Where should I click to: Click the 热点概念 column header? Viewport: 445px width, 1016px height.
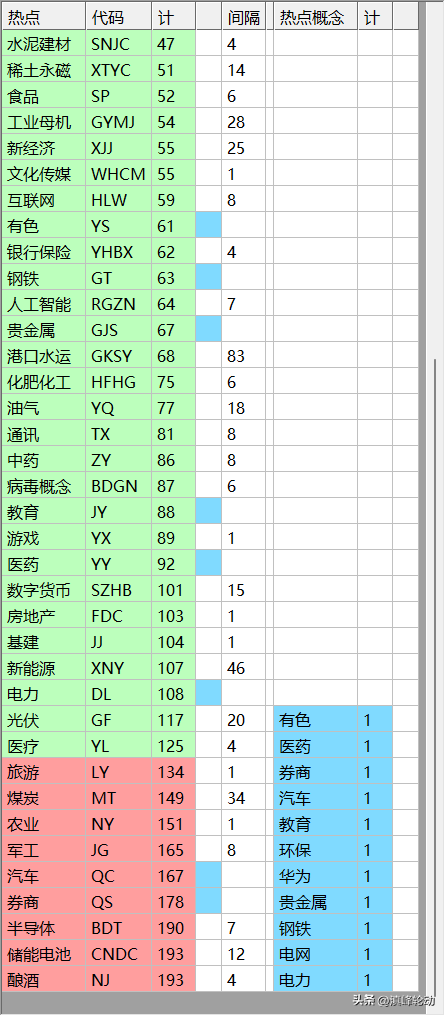click(316, 16)
